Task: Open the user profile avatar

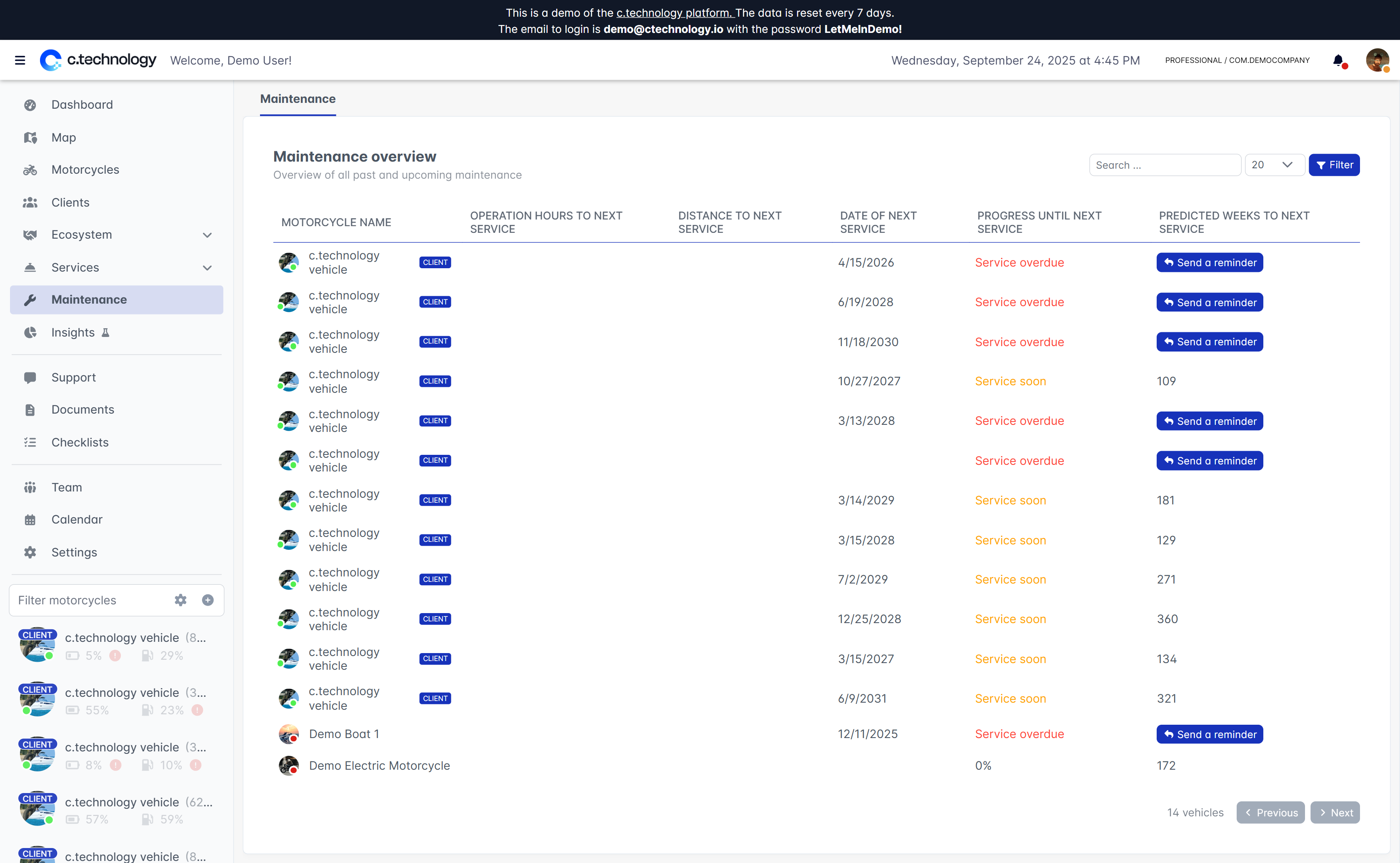Action: tap(1377, 60)
